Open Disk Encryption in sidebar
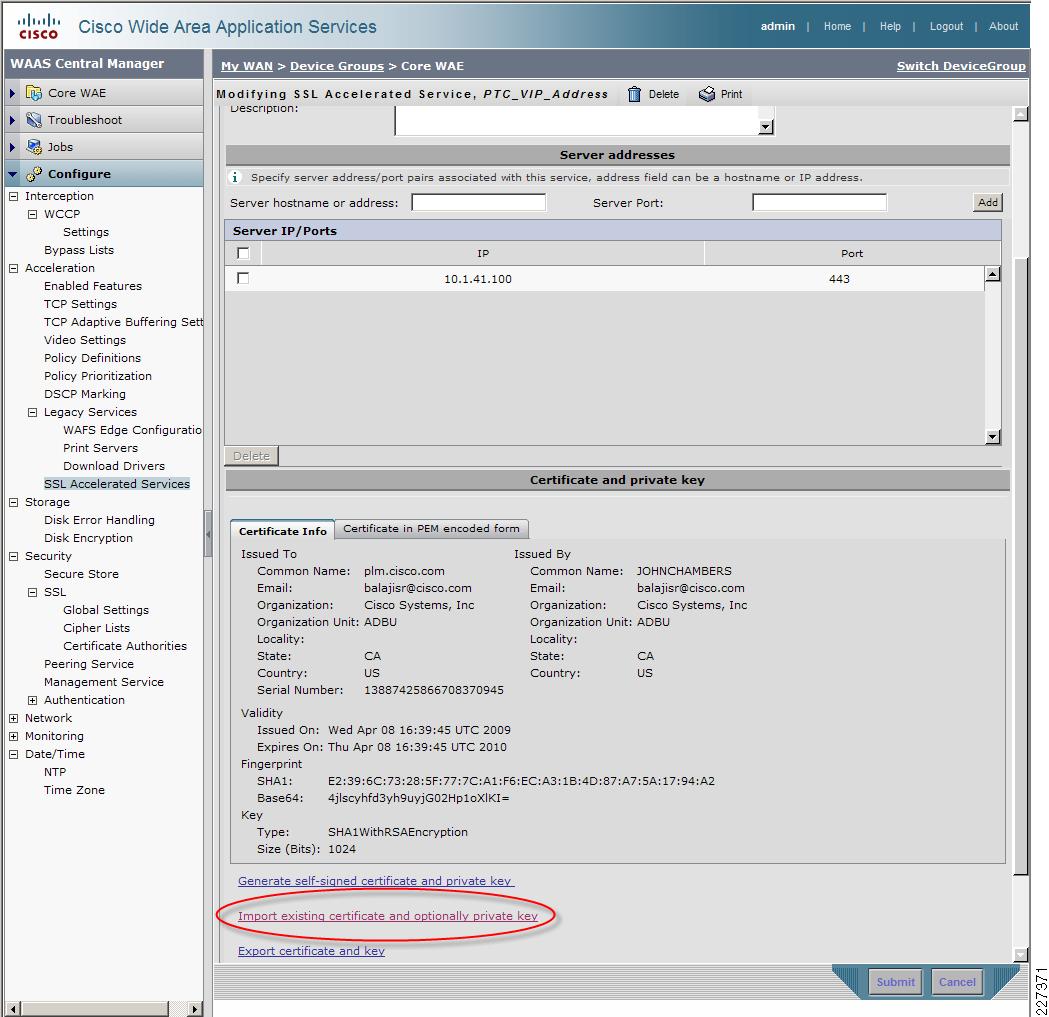 click(88, 538)
